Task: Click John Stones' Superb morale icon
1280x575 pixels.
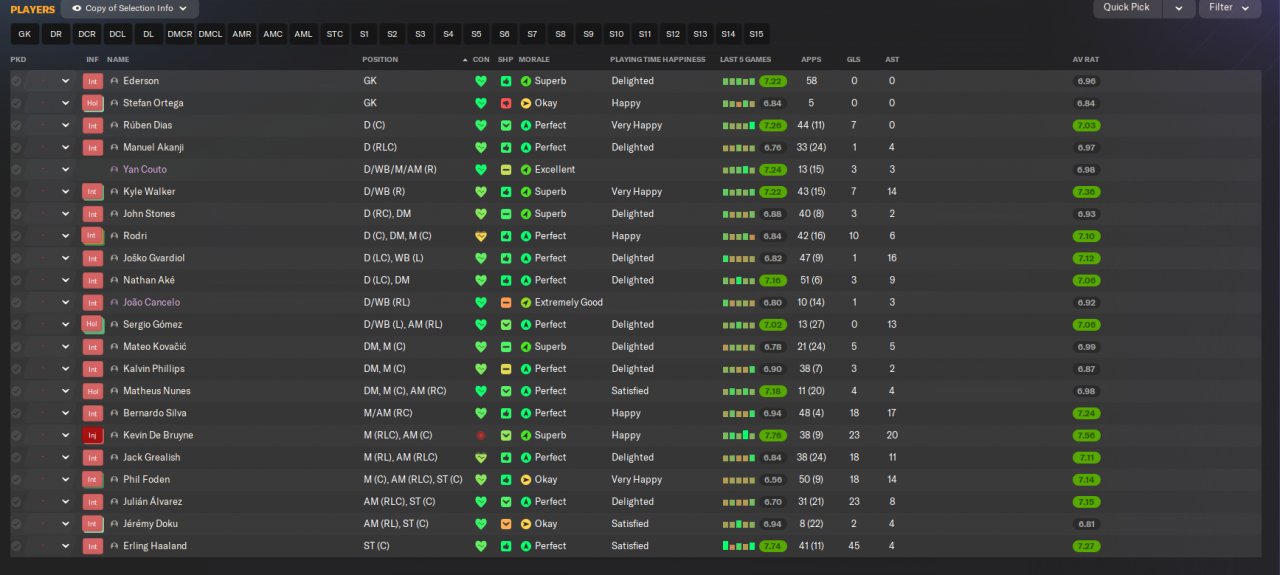Action: pos(526,214)
